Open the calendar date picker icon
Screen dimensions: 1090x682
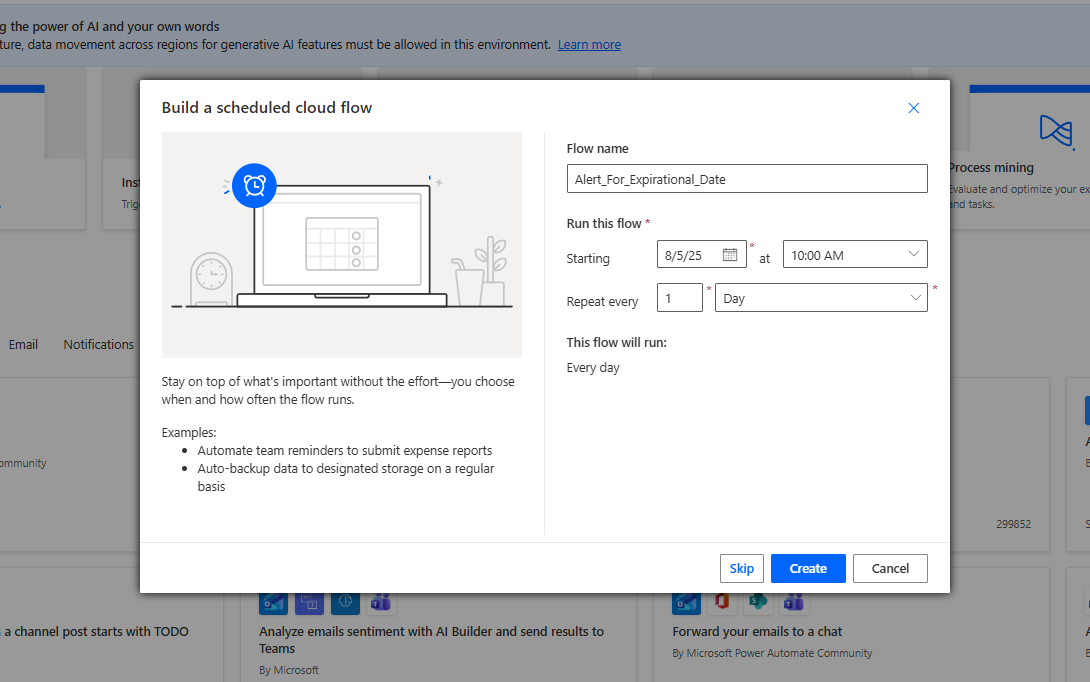click(x=730, y=254)
